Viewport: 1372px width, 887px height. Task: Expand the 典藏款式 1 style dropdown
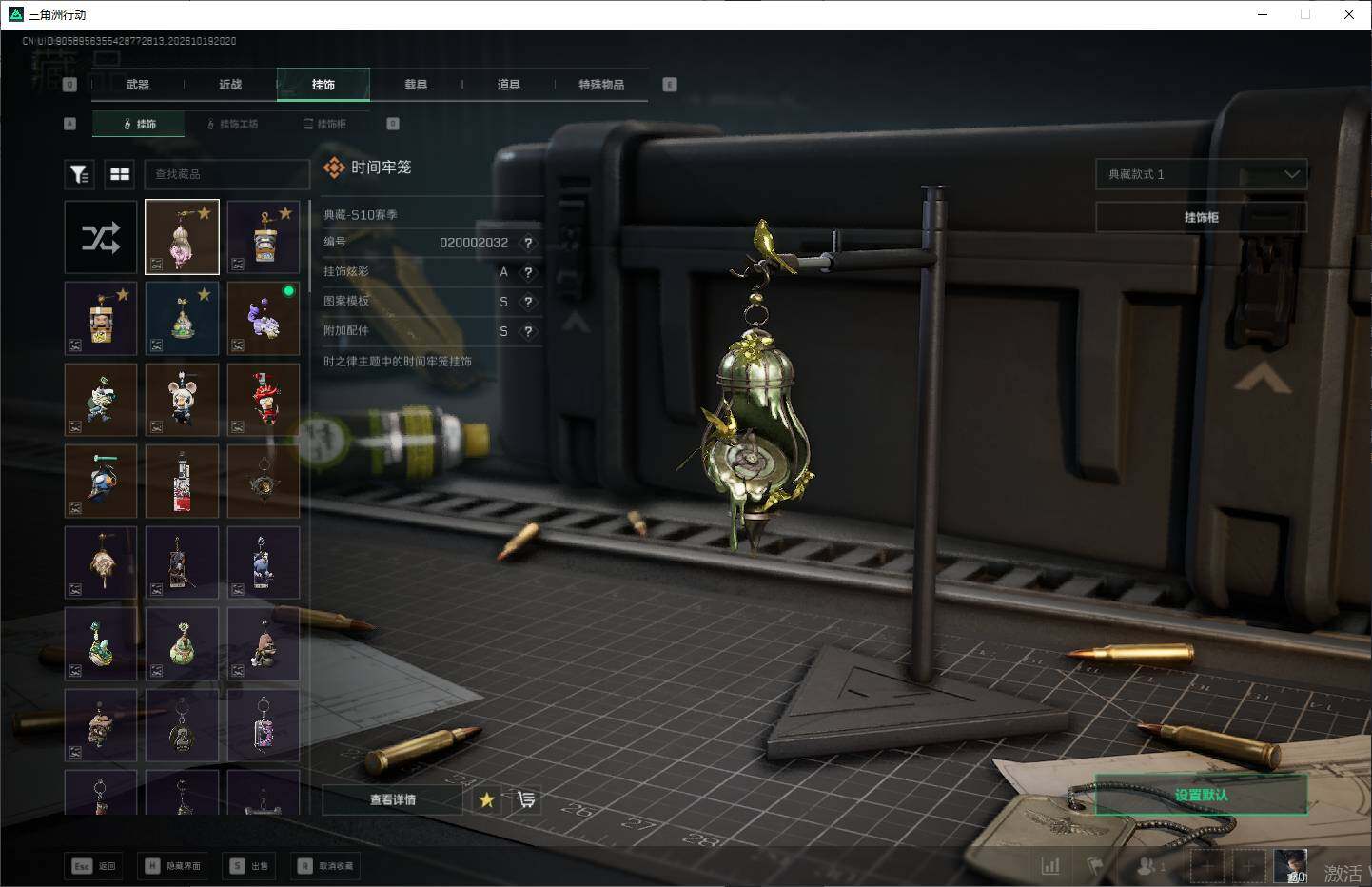(1202, 174)
